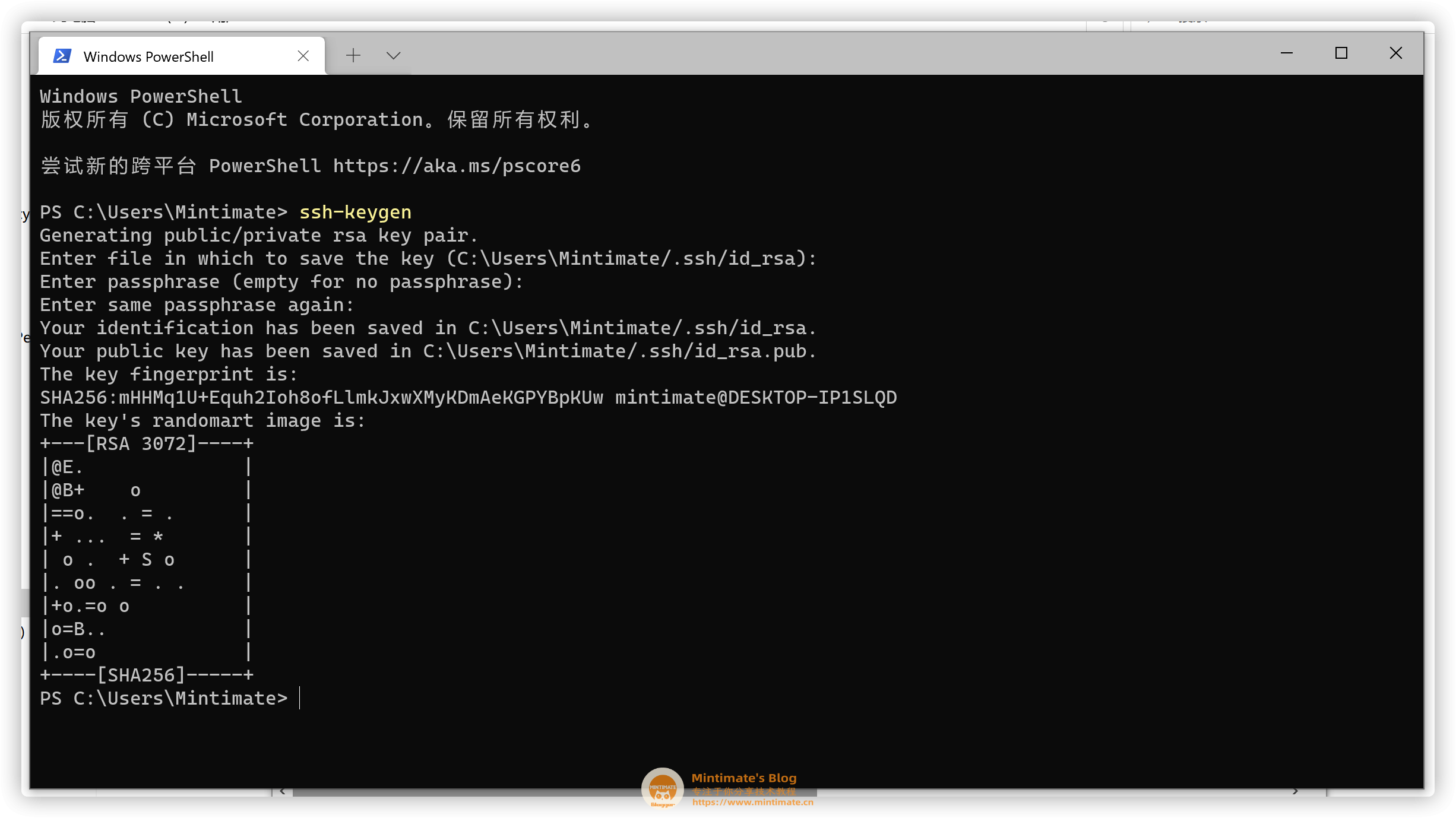
Task: Click the SHA256 key fingerprint line
Action: point(321,398)
